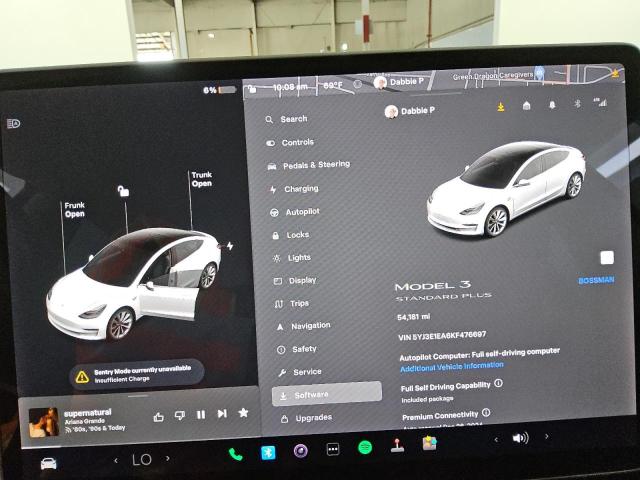
Task: Open the Upgrades menu
Action: click(x=307, y=418)
